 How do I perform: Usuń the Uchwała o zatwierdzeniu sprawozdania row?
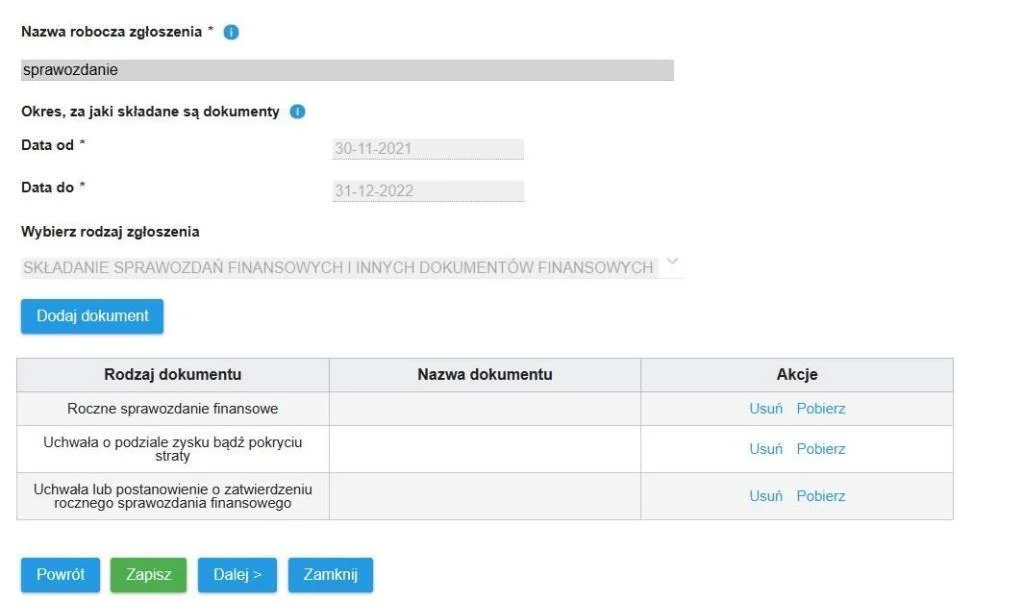point(765,496)
